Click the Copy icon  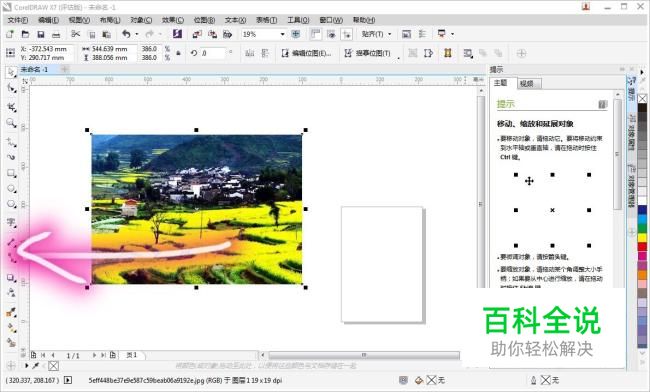click(x=92, y=34)
